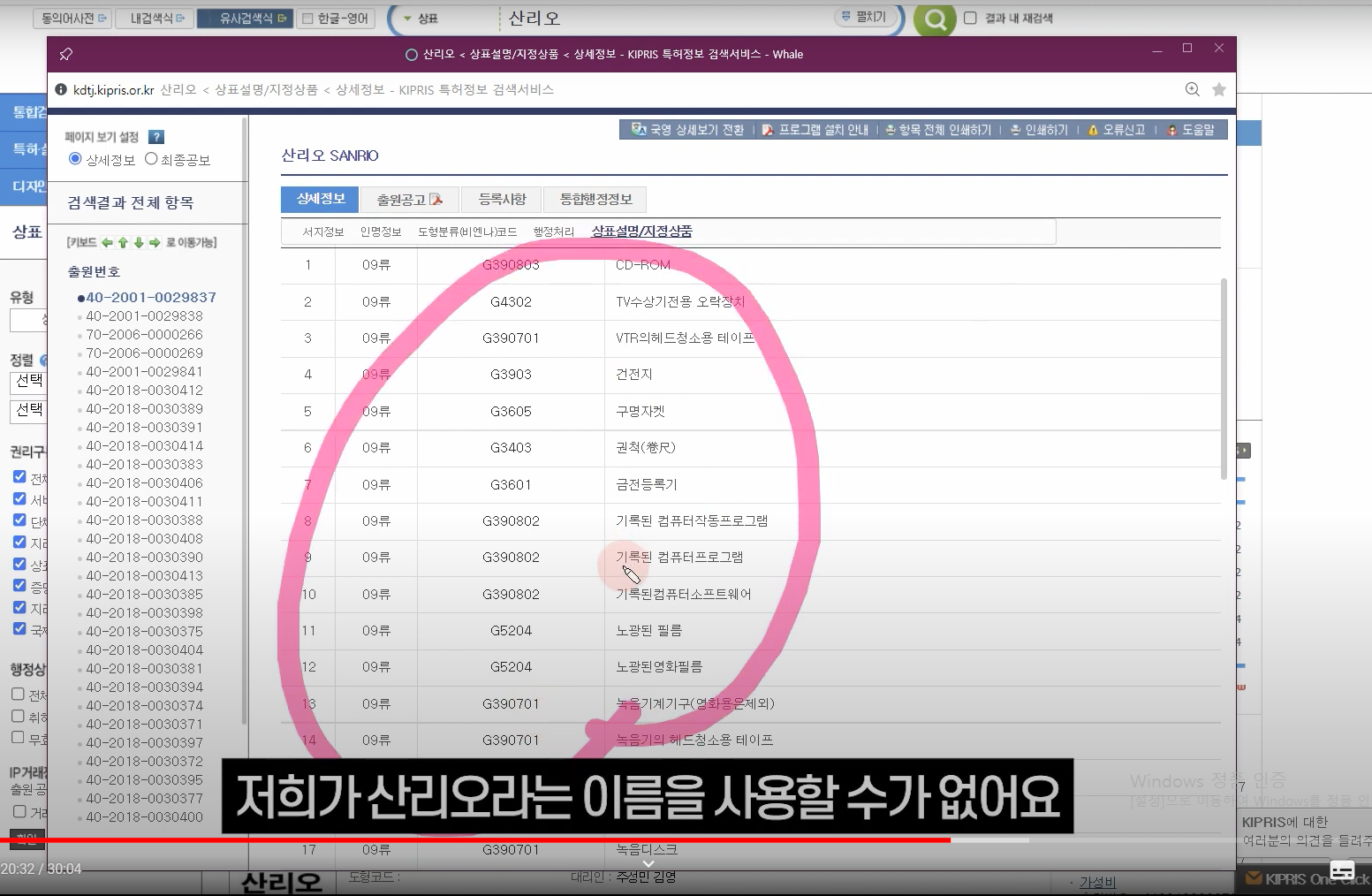Viewport: 1372px width, 896px height.
Task: Click the KIPRIS One Click envelope icon
Action: [x=1254, y=878]
